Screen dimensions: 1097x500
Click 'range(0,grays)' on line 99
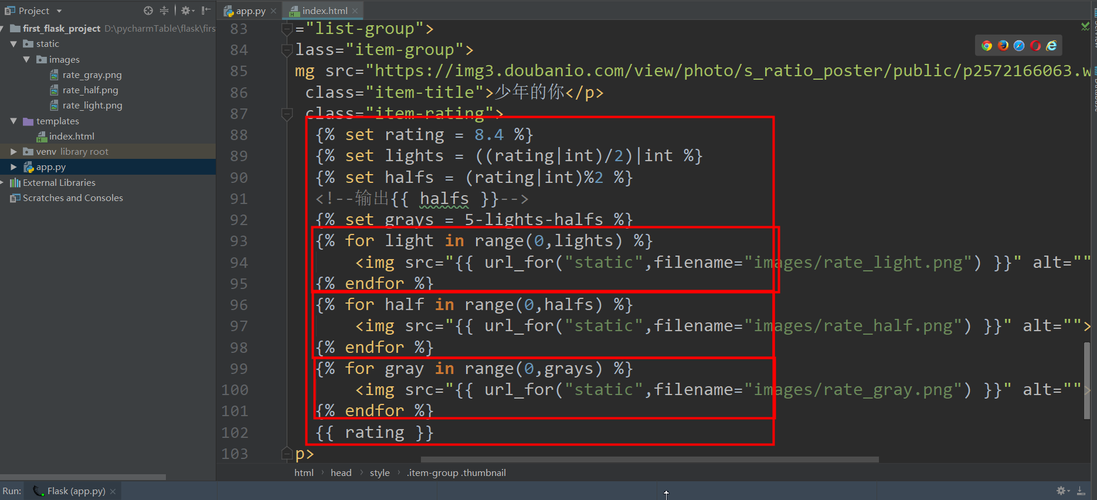pos(535,369)
